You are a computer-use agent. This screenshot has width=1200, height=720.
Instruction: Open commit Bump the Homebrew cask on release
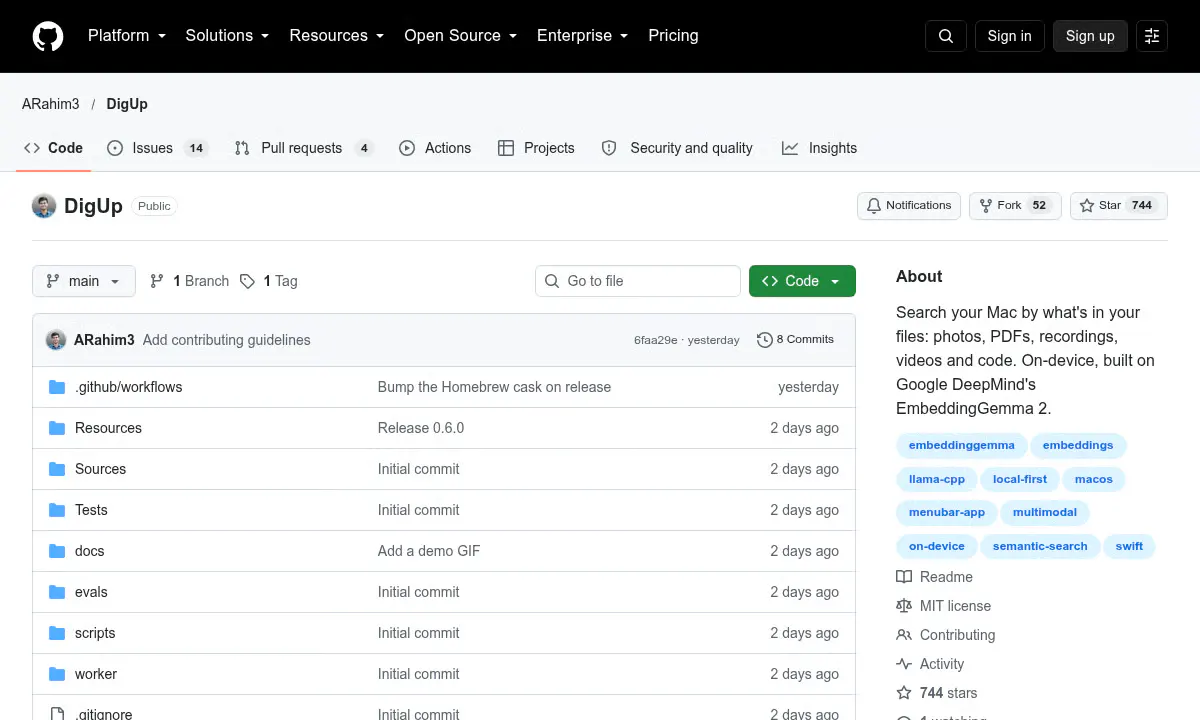point(494,387)
